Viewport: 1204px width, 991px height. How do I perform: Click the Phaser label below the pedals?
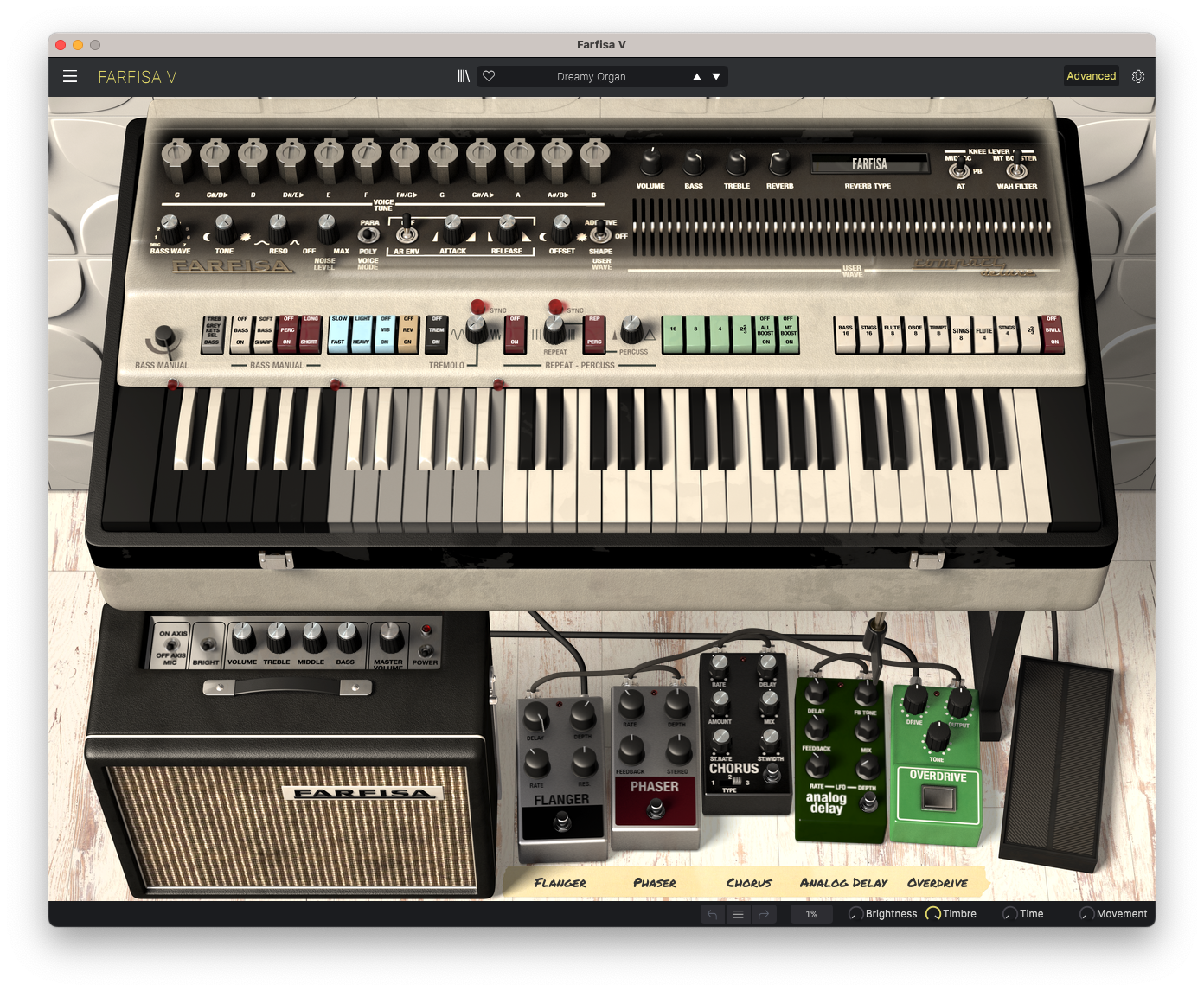click(655, 883)
